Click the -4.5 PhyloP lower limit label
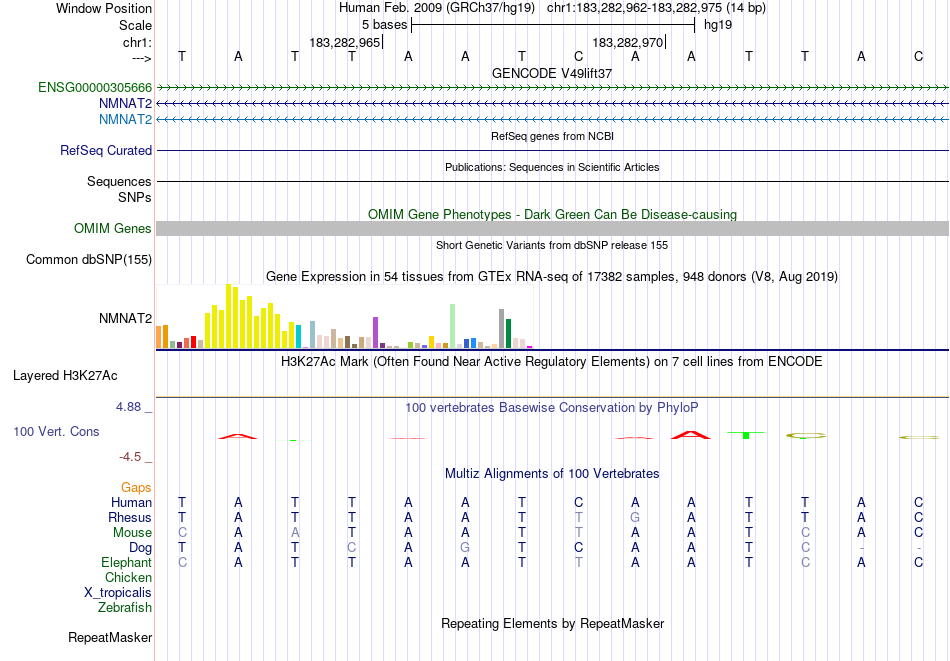The width and height of the screenshot is (950, 661). pyautogui.click(x=130, y=457)
